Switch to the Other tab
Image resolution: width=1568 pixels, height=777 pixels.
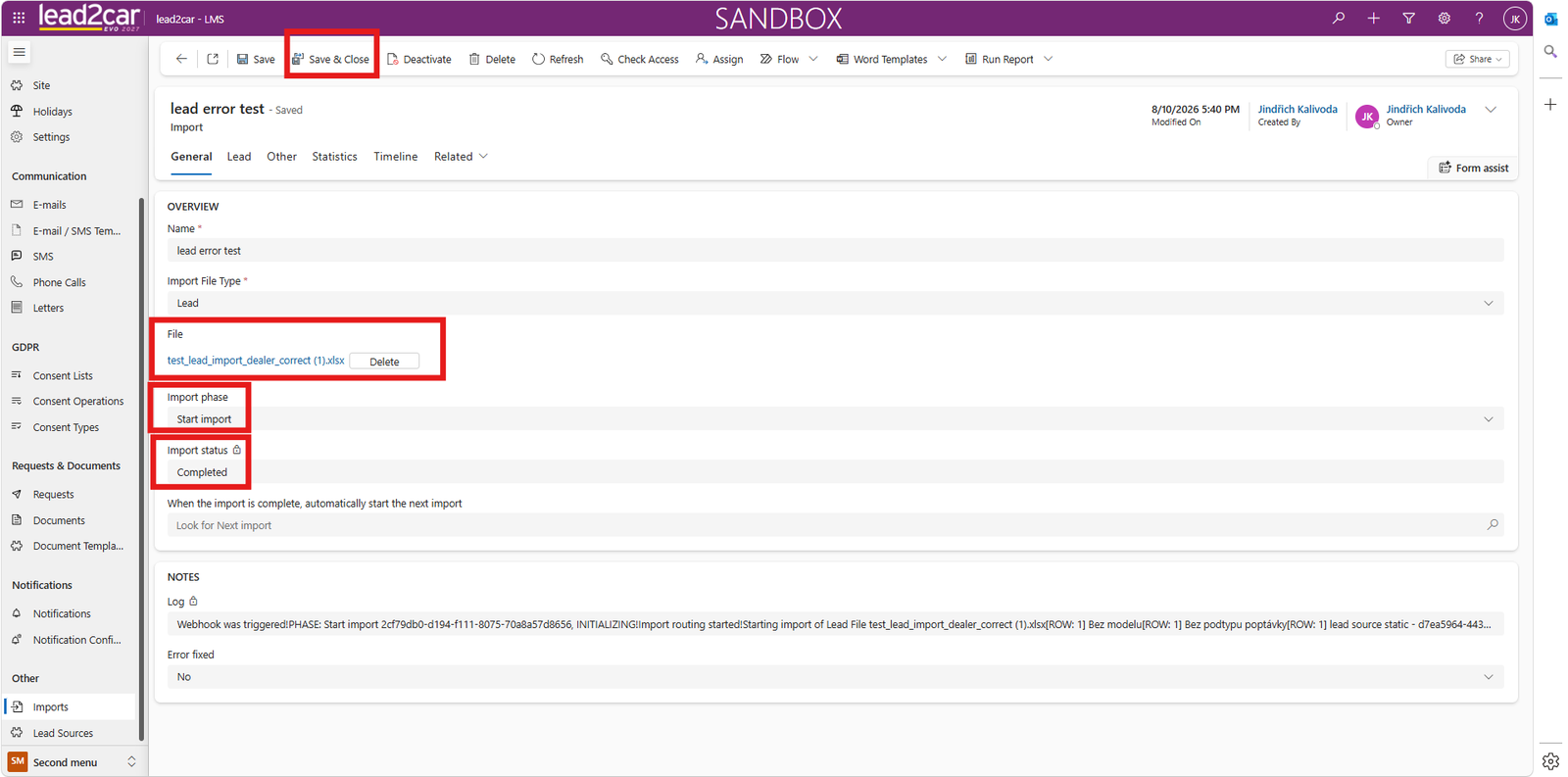pos(281,156)
